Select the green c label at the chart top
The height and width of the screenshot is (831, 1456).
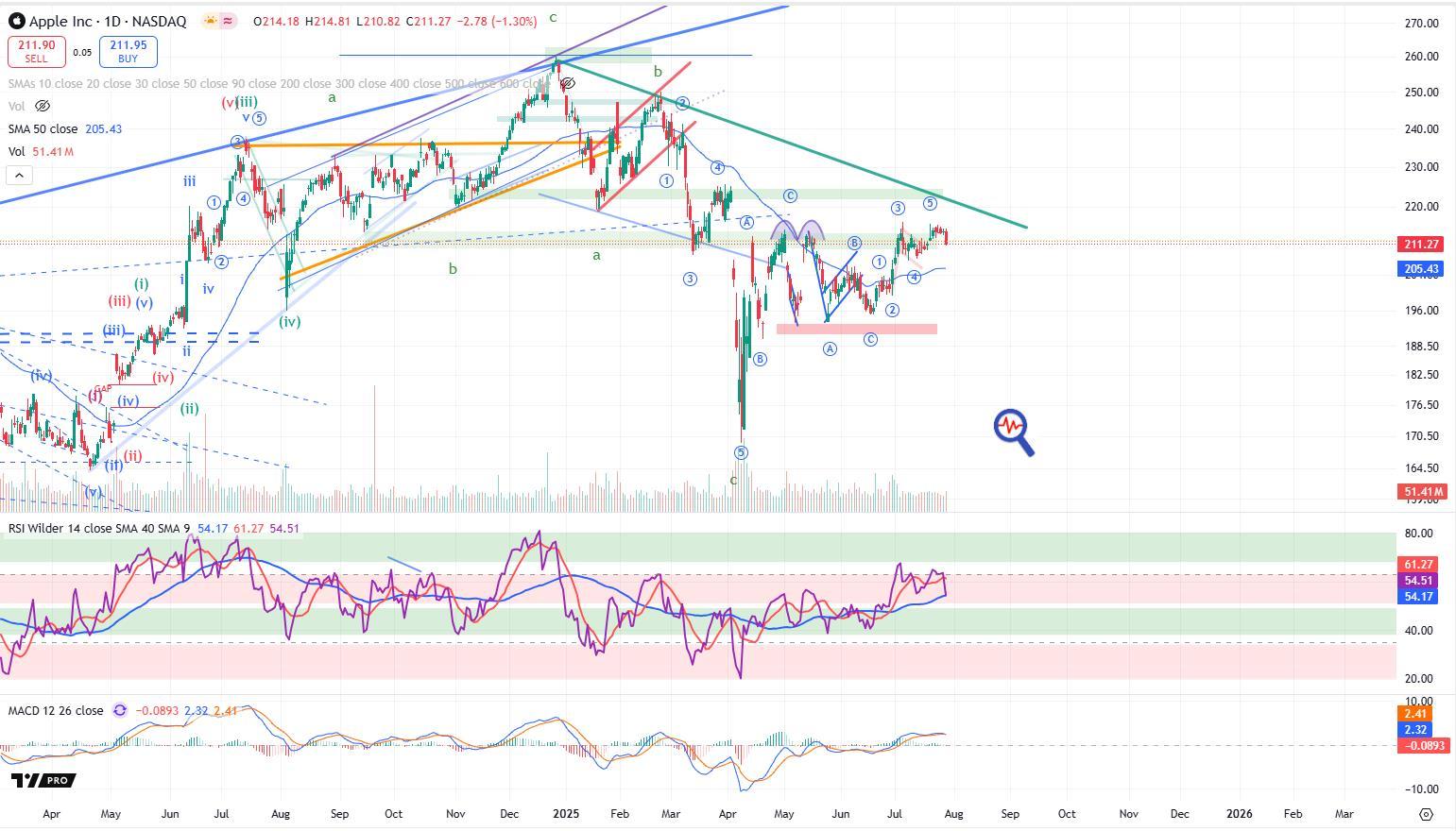pos(553,17)
